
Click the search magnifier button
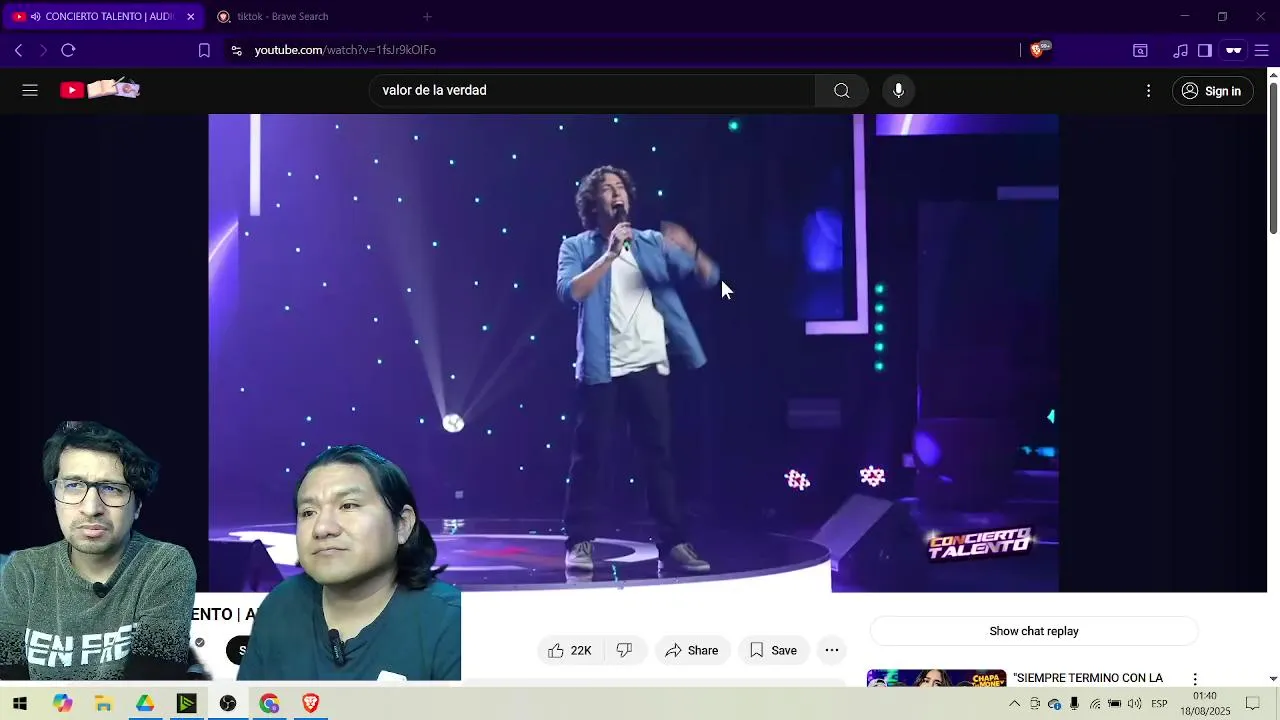[841, 91]
